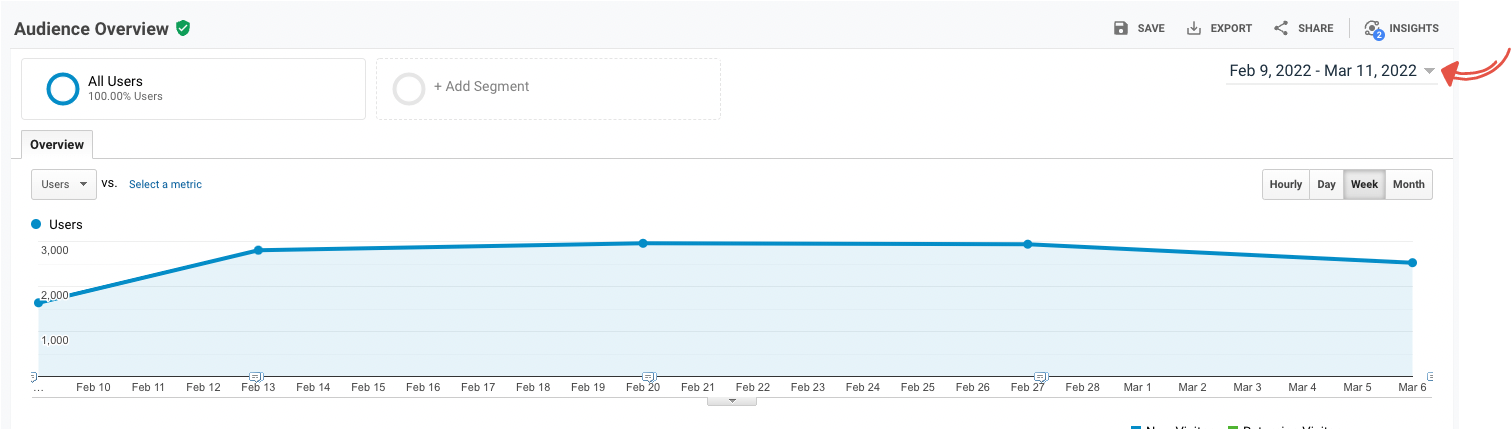Click the EXPORT button label
The image size is (1511, 429).
click(1231, 29)
